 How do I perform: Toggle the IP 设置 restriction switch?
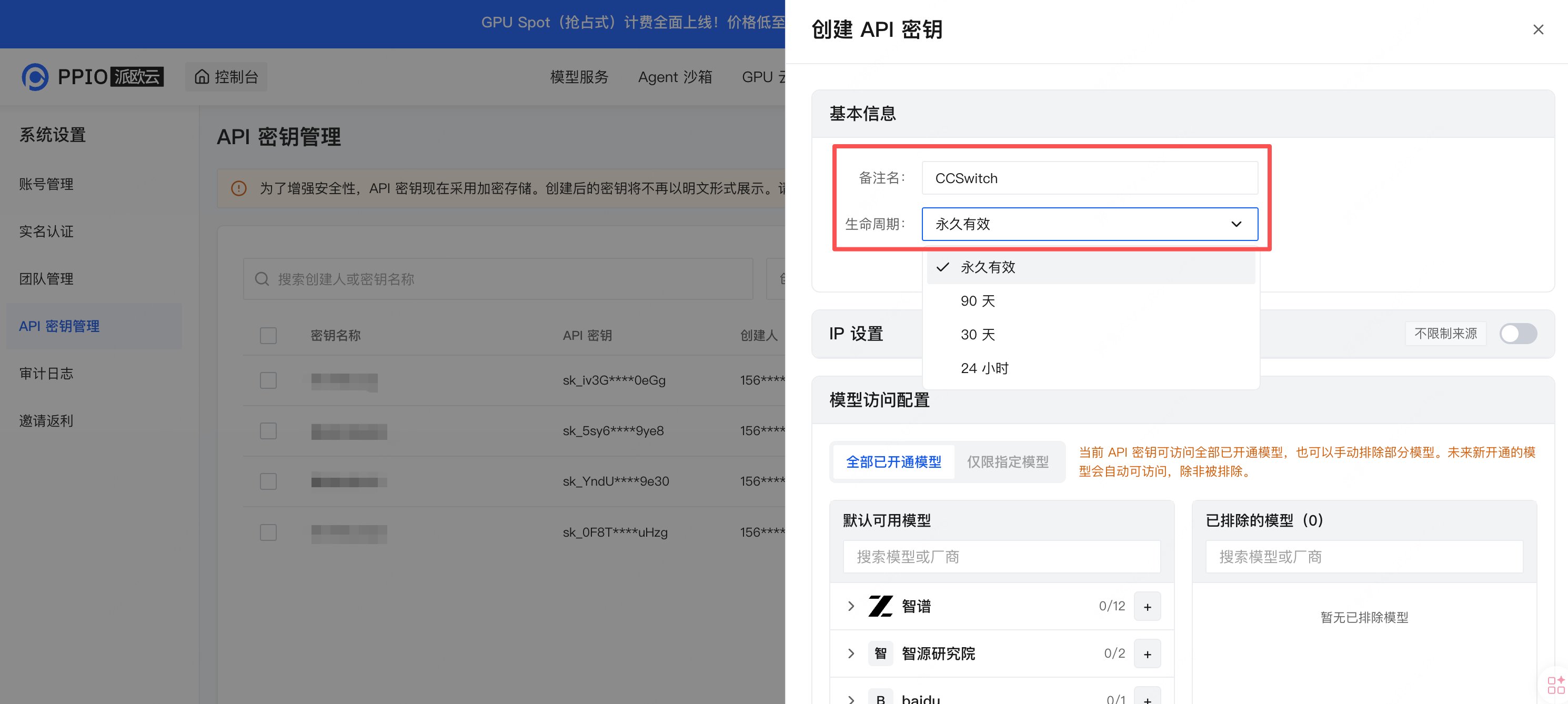pos(1518,334)
